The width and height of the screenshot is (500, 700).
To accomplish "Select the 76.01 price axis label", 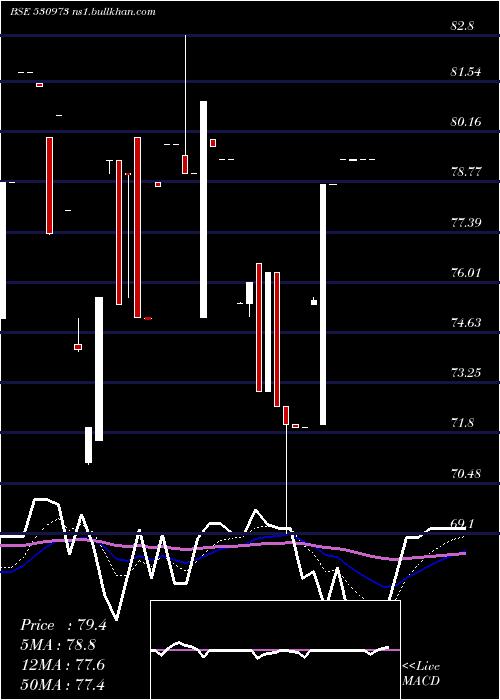I will 466,272.
